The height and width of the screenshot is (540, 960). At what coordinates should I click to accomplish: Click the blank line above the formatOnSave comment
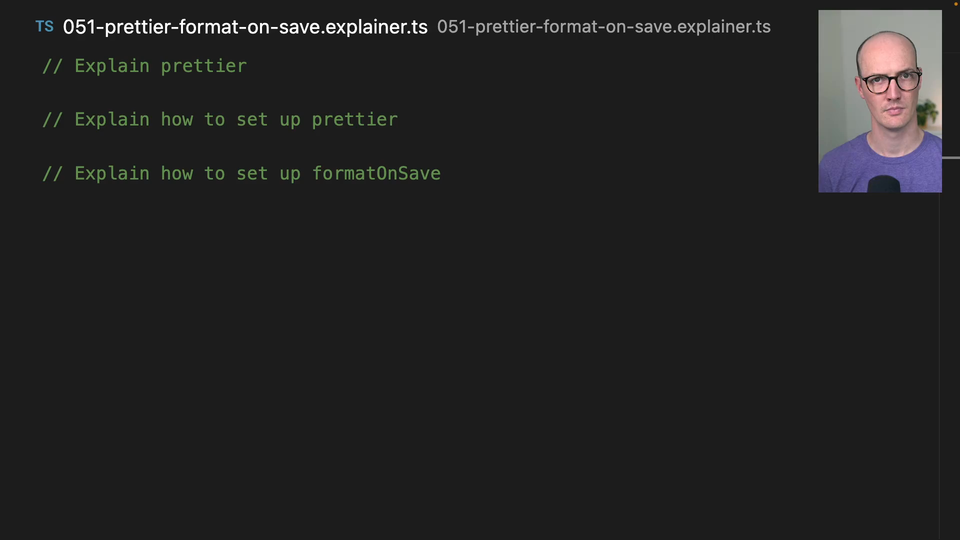[x=300, y=146]
